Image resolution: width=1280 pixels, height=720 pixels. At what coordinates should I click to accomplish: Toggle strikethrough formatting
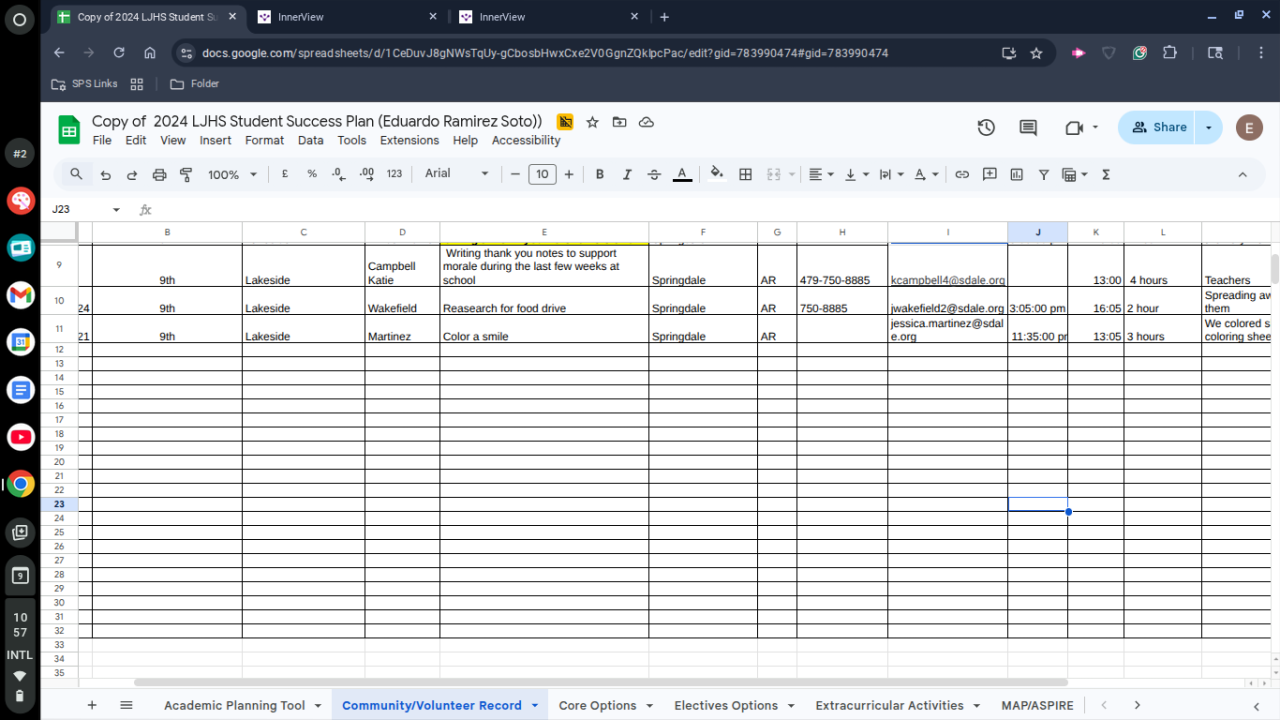click(x=654, y=174)
